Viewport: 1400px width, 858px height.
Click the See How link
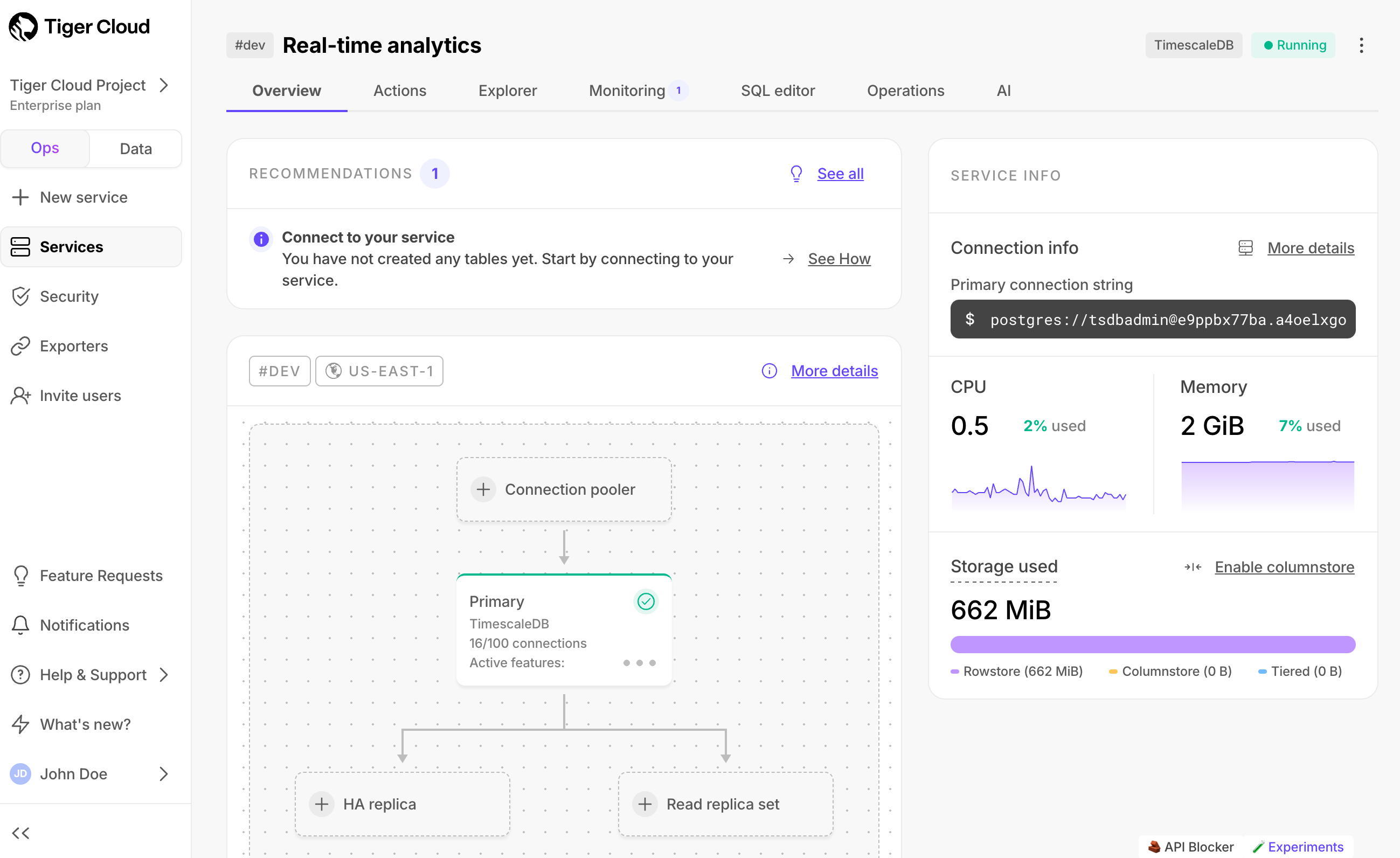[838, 259]
